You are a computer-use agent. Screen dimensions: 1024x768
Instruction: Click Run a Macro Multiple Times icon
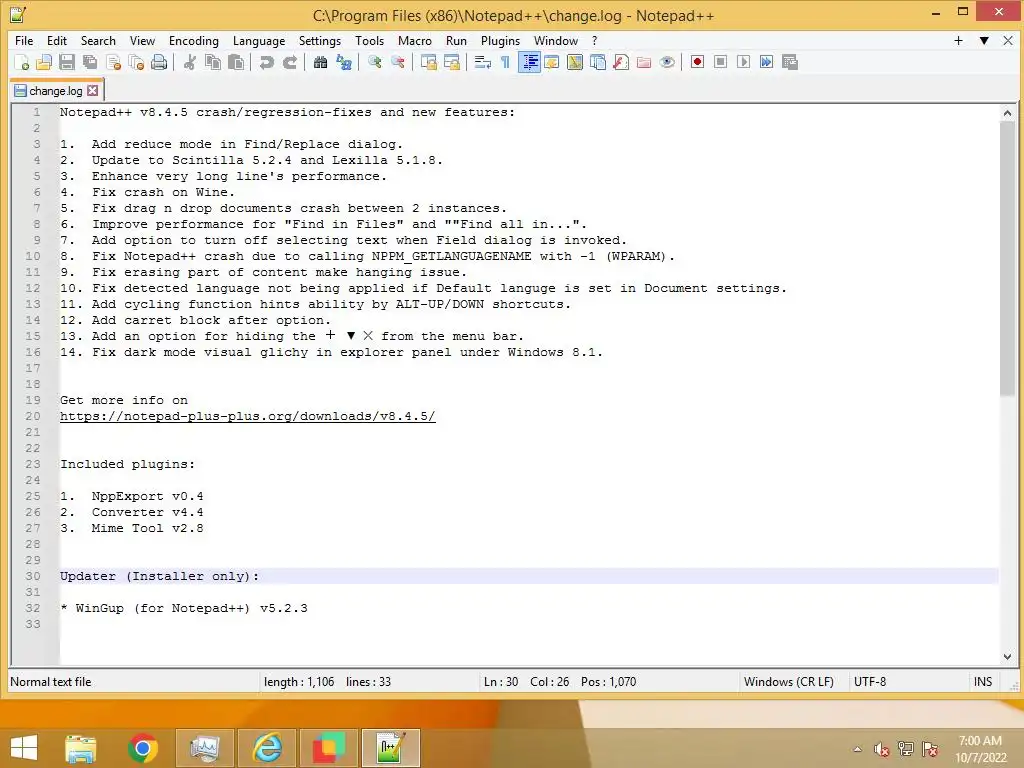point(767,62)
